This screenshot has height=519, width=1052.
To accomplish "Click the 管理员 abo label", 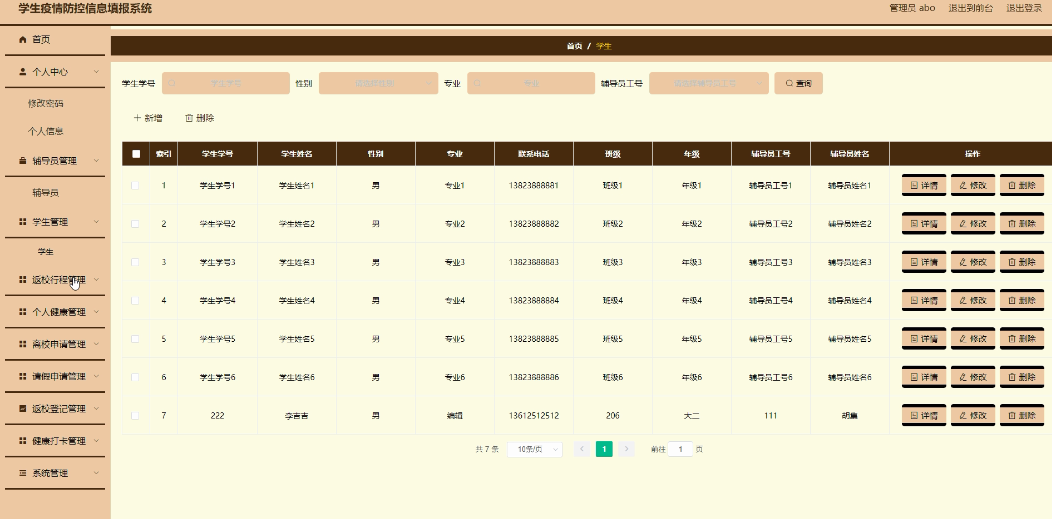I will click(x=912, y=8).
